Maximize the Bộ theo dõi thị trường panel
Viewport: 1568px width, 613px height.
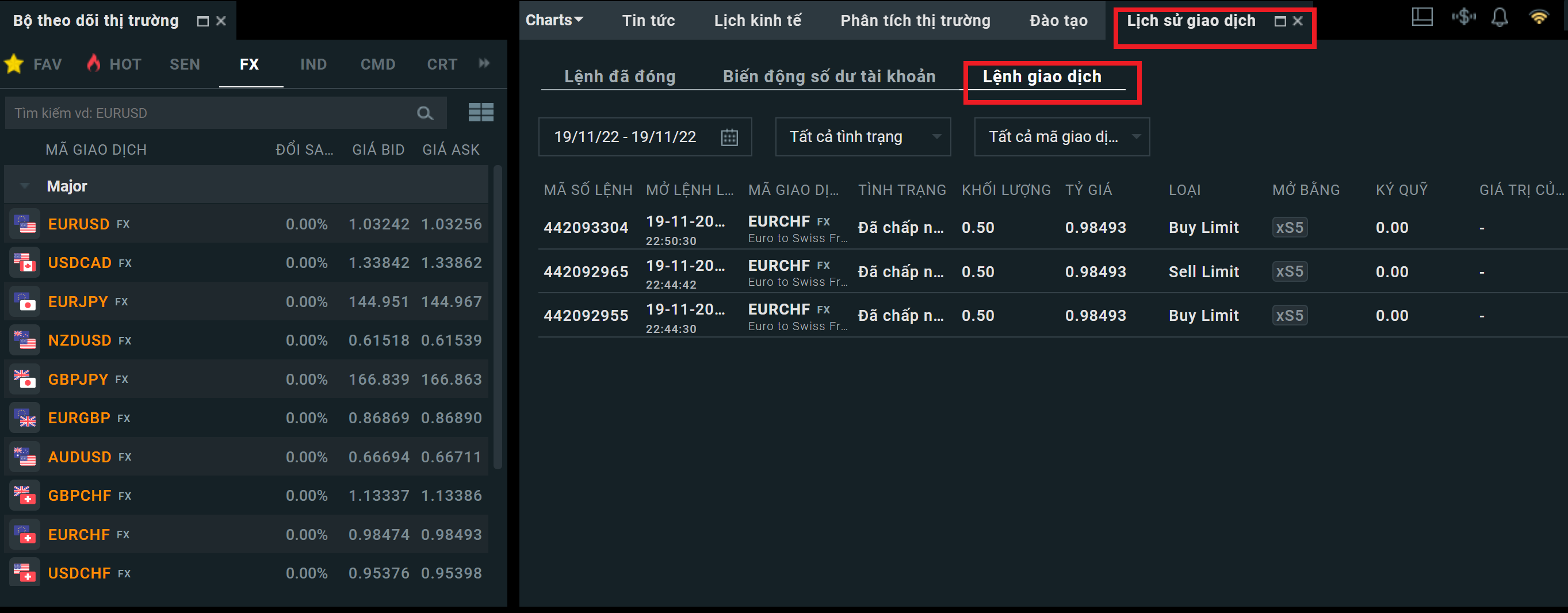202,21
